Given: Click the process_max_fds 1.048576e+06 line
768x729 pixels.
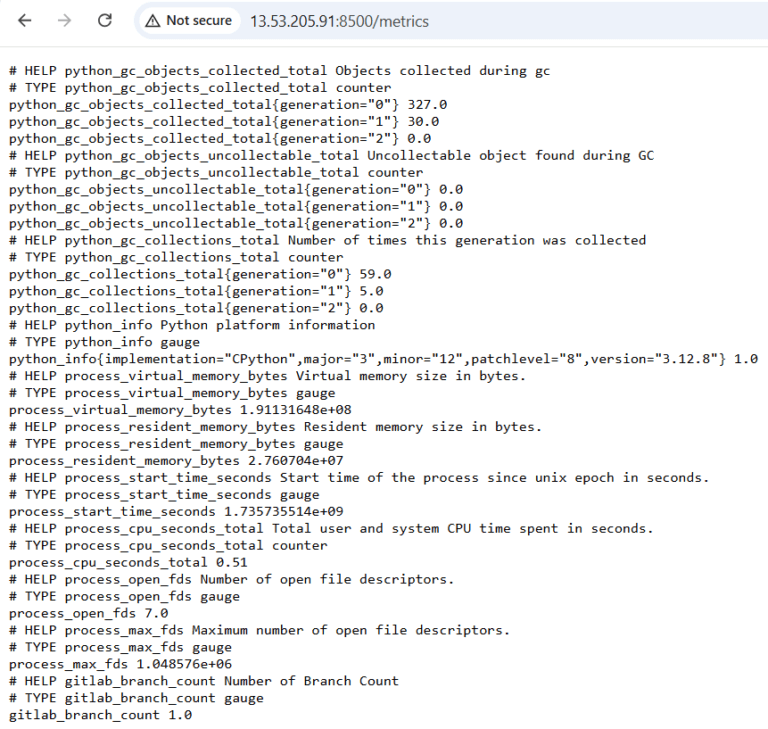Looking at the screenshot, I should point(120,664).
